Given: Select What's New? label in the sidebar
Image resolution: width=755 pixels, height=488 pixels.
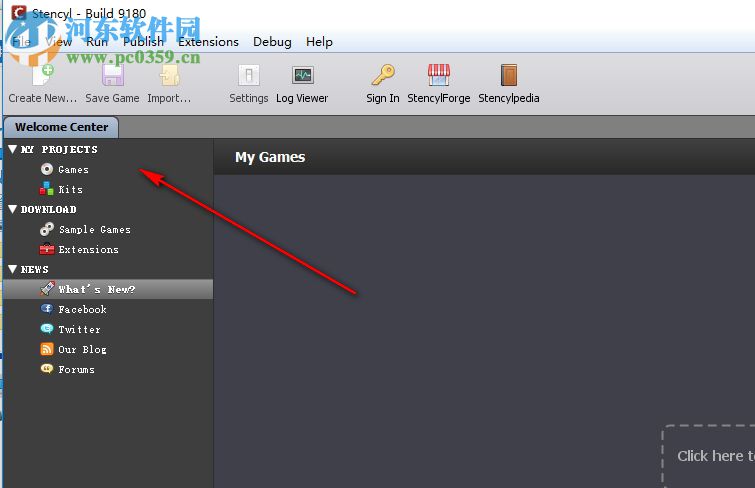Looking at the screenshot, I should tap(96, 289).
